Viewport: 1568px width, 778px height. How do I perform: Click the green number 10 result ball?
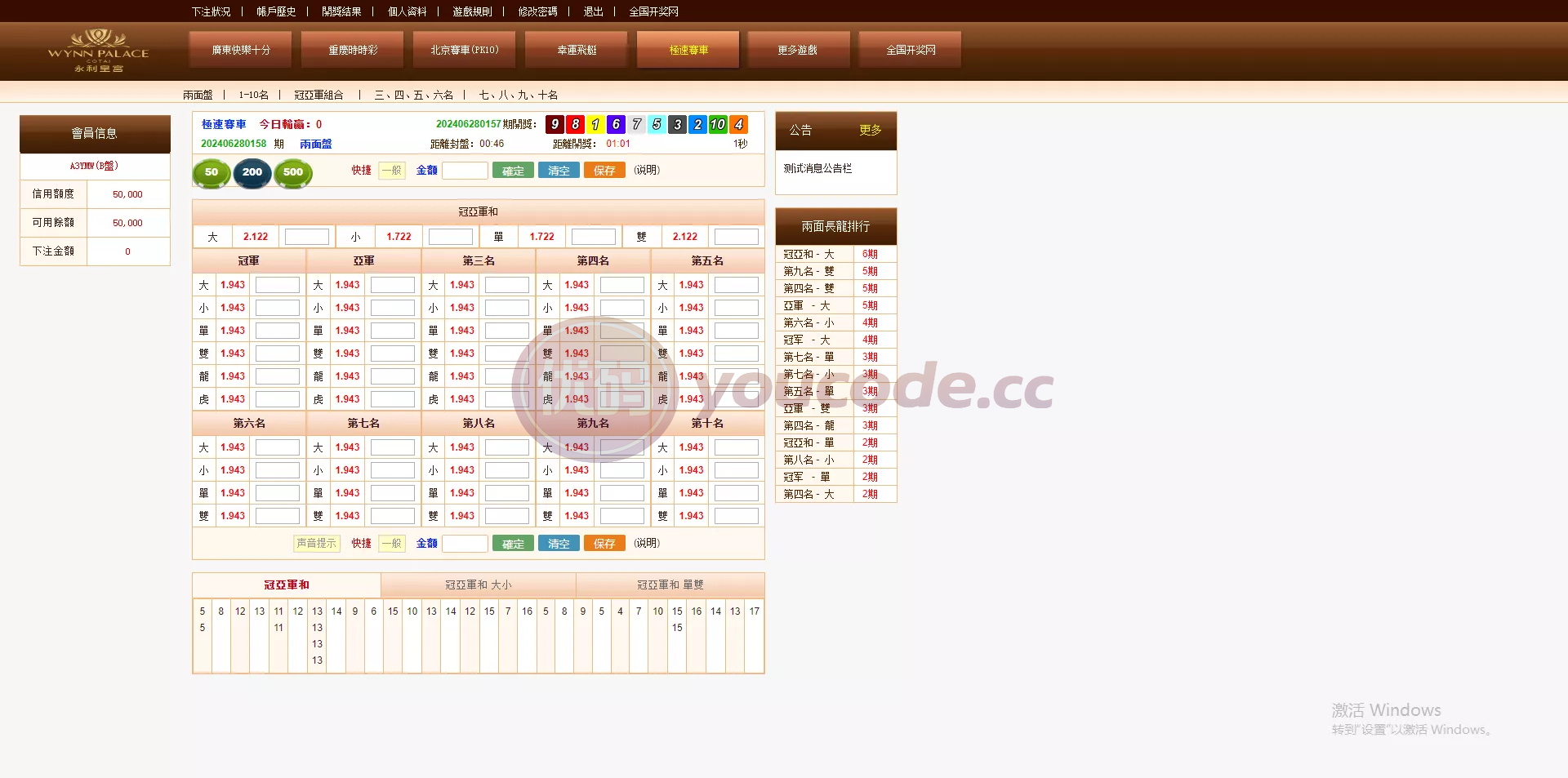(718, 124)
